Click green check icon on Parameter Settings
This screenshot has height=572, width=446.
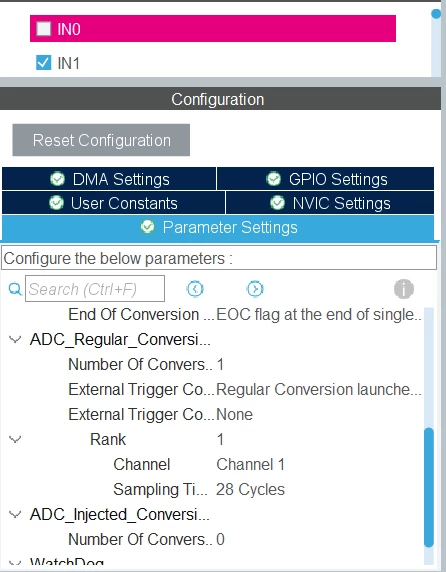tap(148, 227)
